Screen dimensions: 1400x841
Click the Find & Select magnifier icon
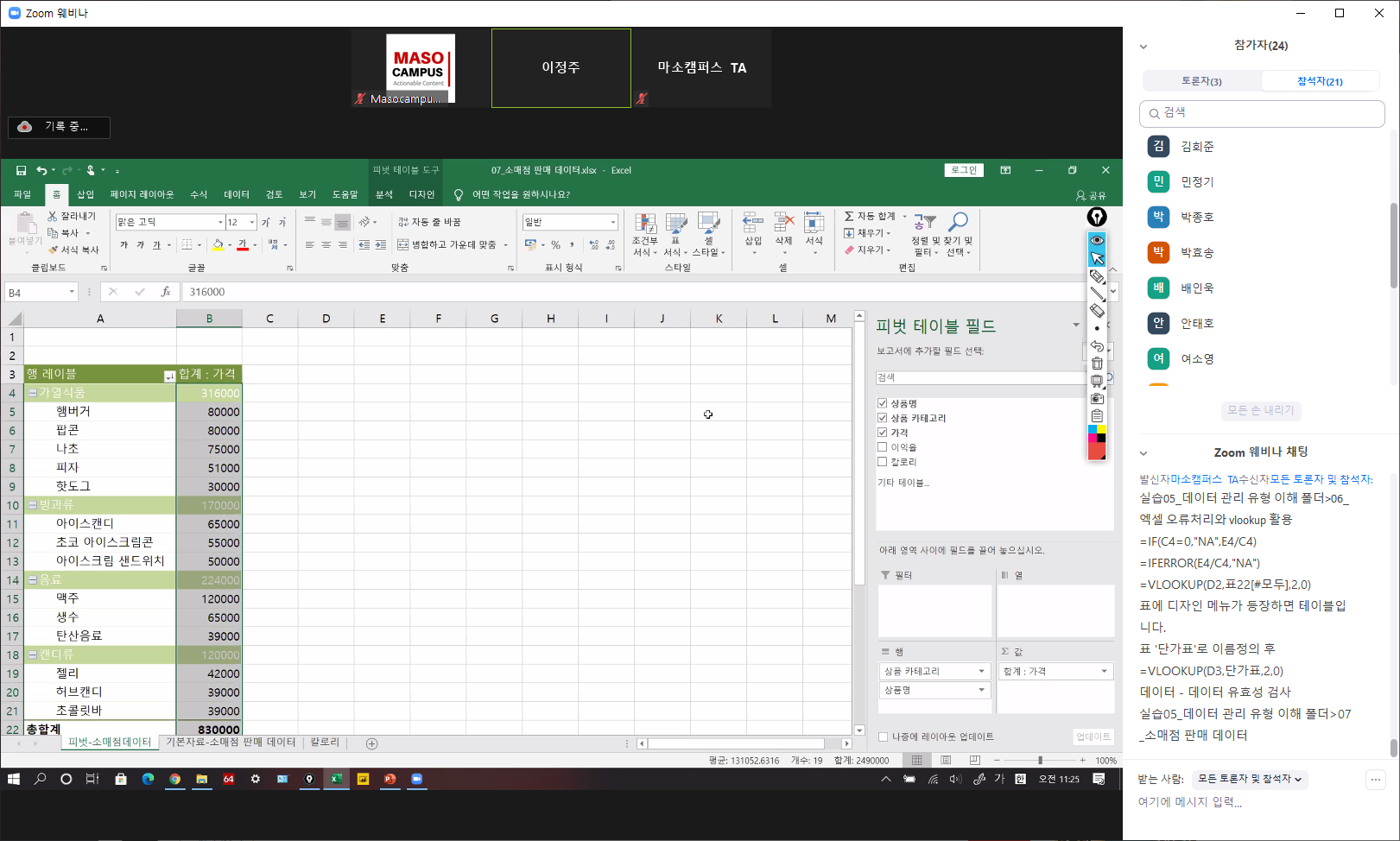click(x=958, y=223)
